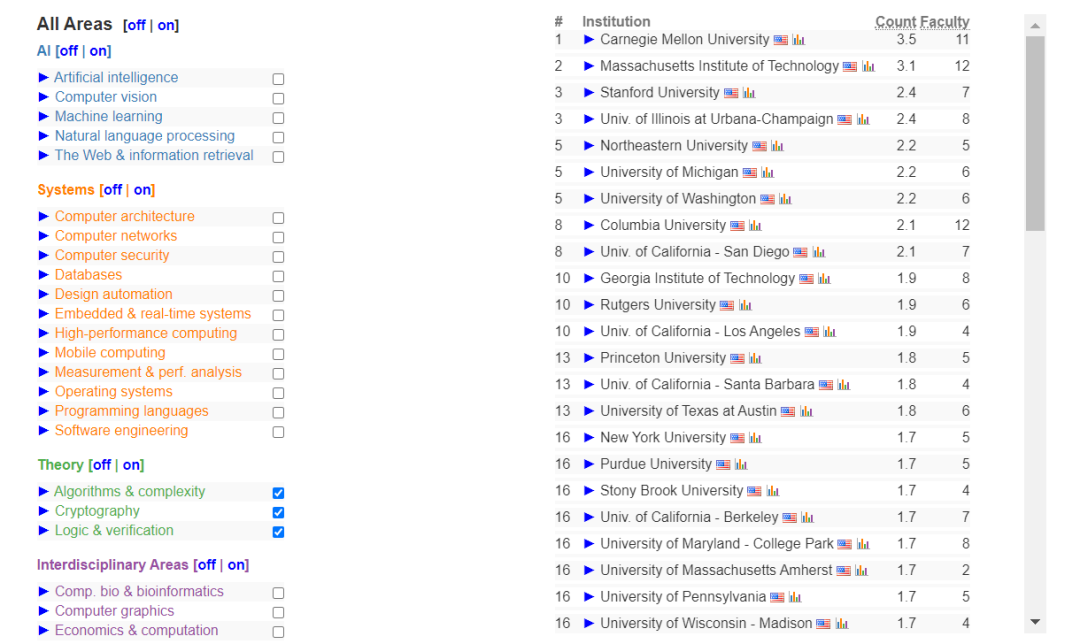Tick the Computer graphics checkbox
The width and height of the screenshot is (1080, 644).
pyautogui.click(x=278, y=612)
